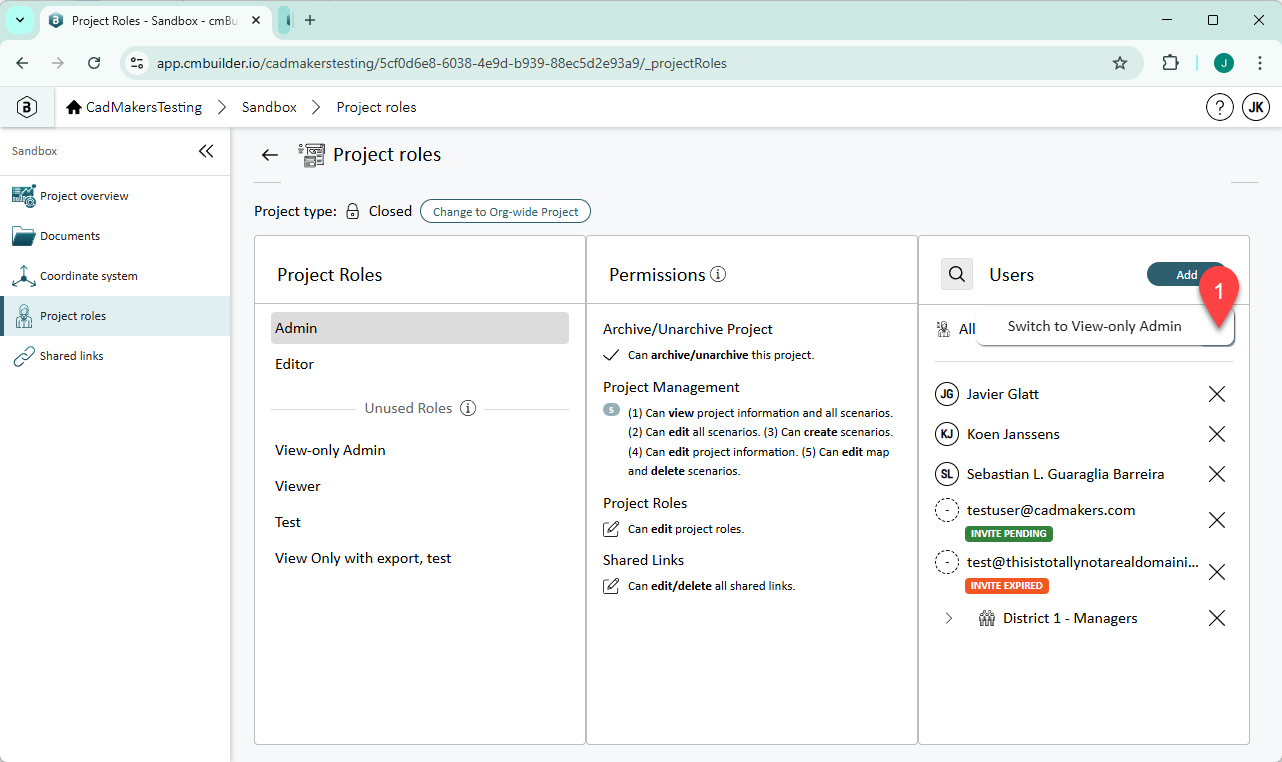1282x762 pixels.
Task: Open the Chrome profile J avatar
Action: tap(1224, 63)
